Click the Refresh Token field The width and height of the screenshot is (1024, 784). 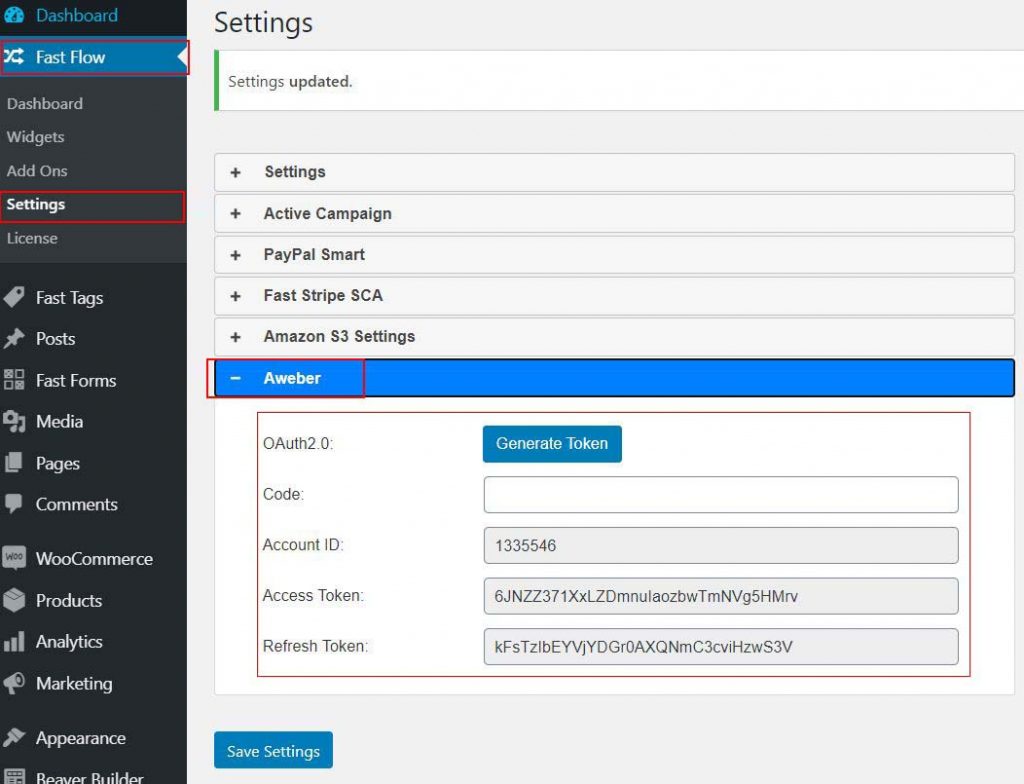click(721, 647)
